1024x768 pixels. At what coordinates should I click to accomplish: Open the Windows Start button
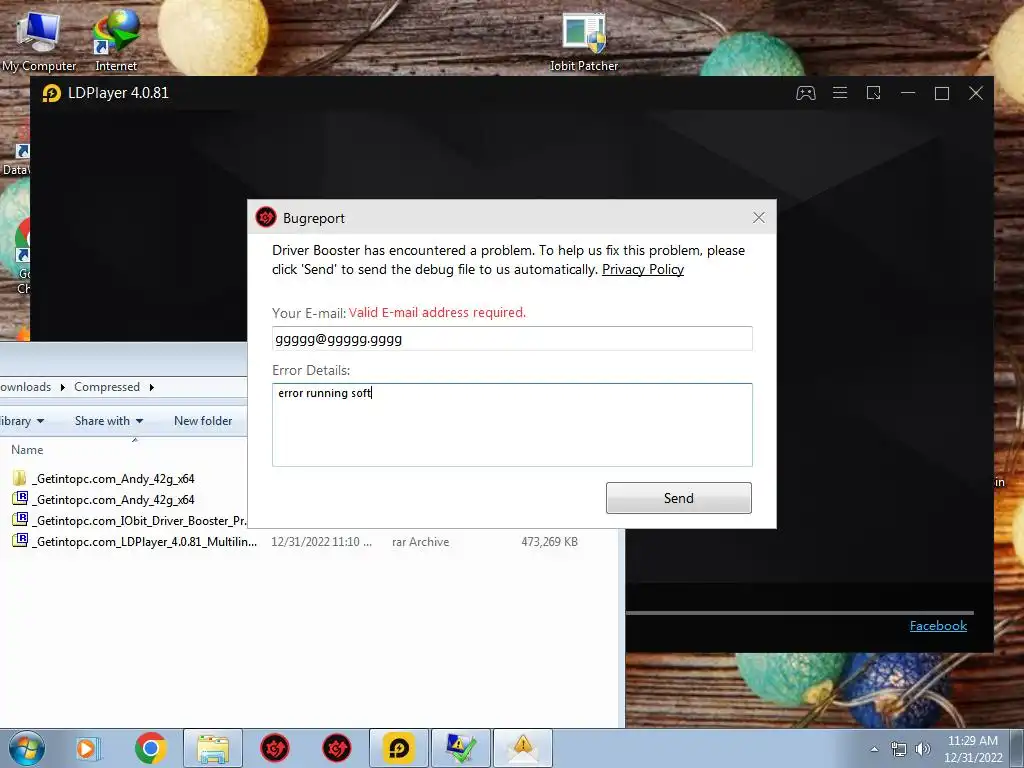click(x=27, y=748)
